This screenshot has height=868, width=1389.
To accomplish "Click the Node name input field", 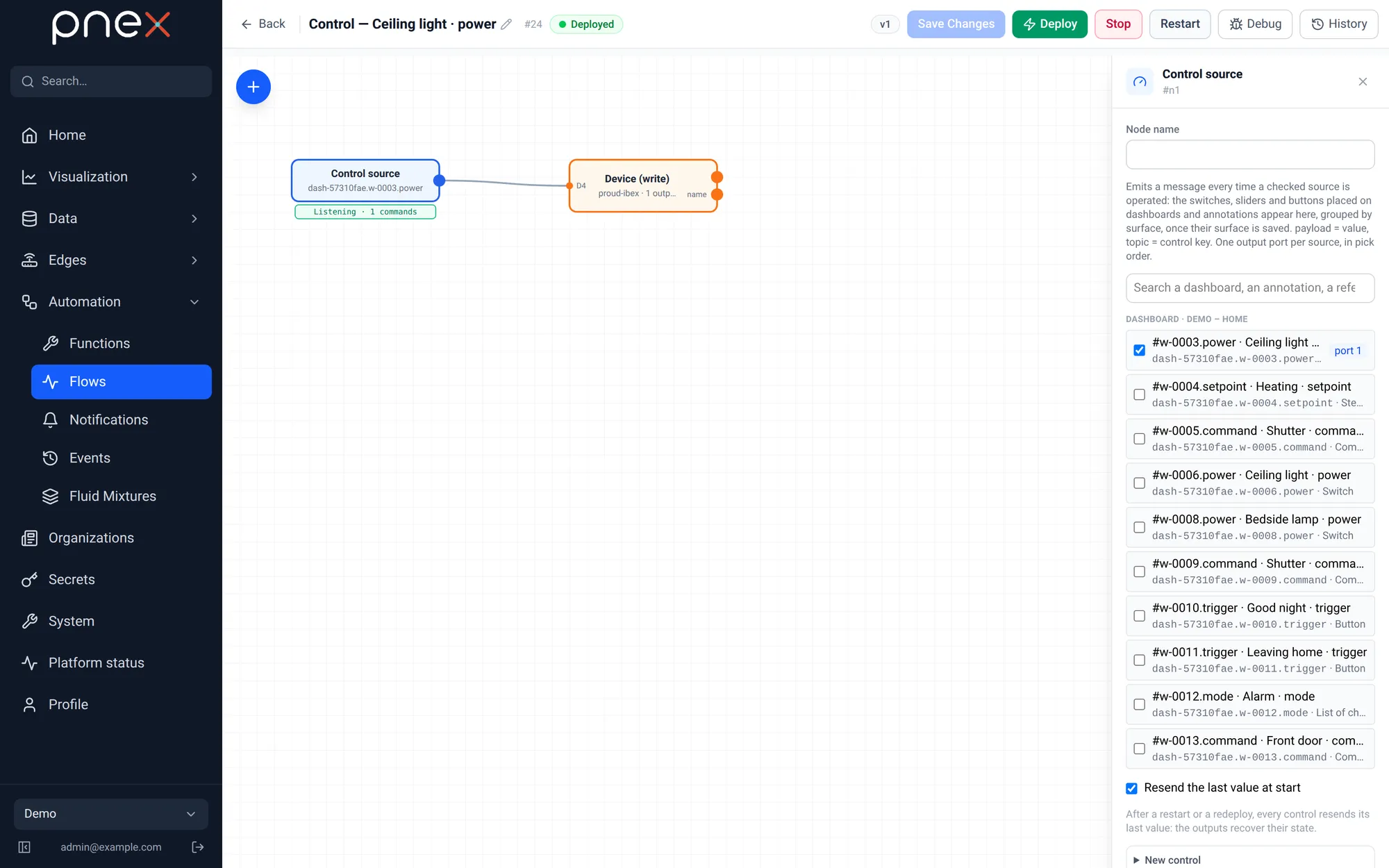I will pyautogui.click(x=1250, y=155).
